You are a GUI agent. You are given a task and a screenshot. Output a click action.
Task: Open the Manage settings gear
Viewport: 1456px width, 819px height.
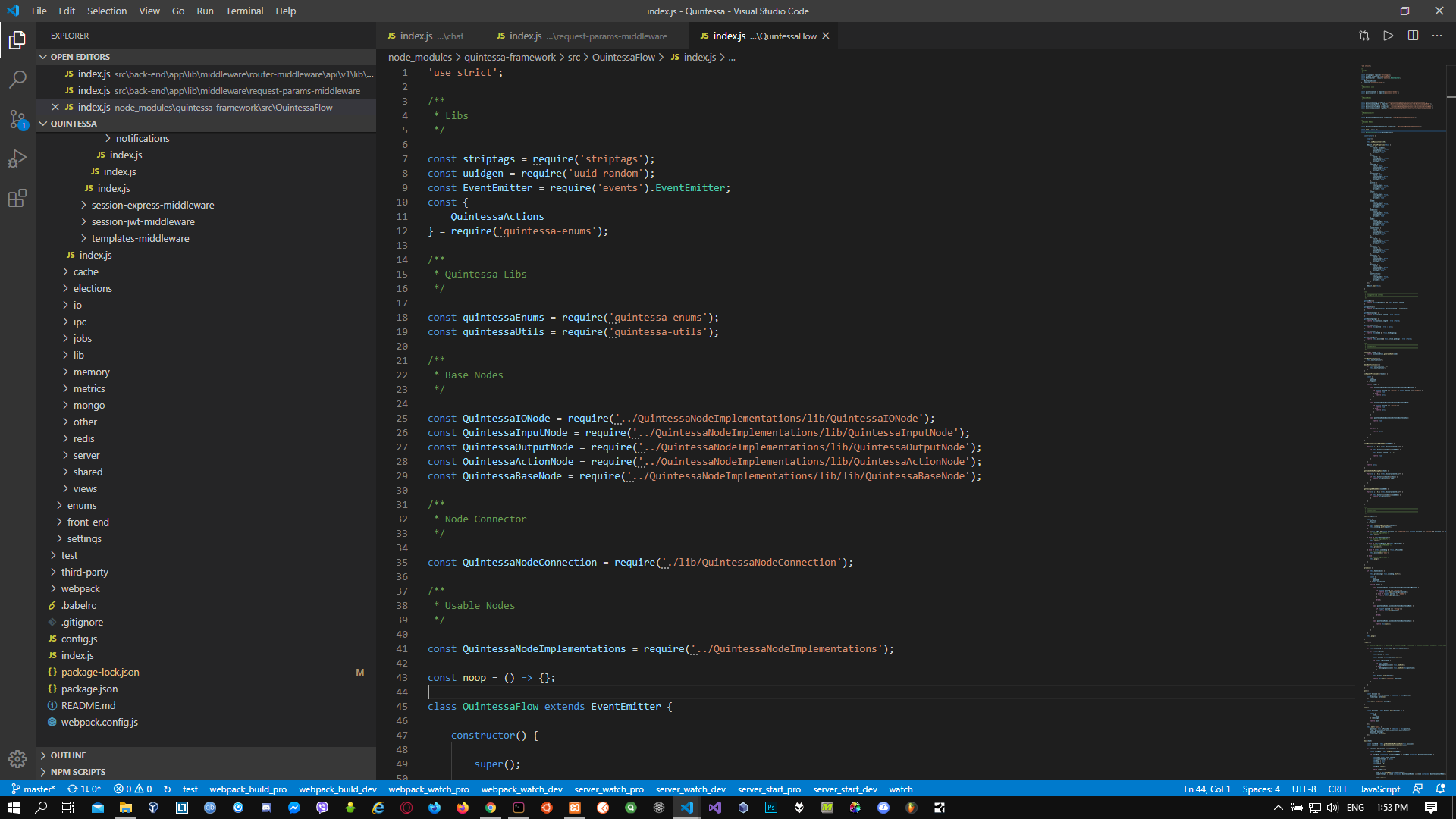(x=17, y=758)
